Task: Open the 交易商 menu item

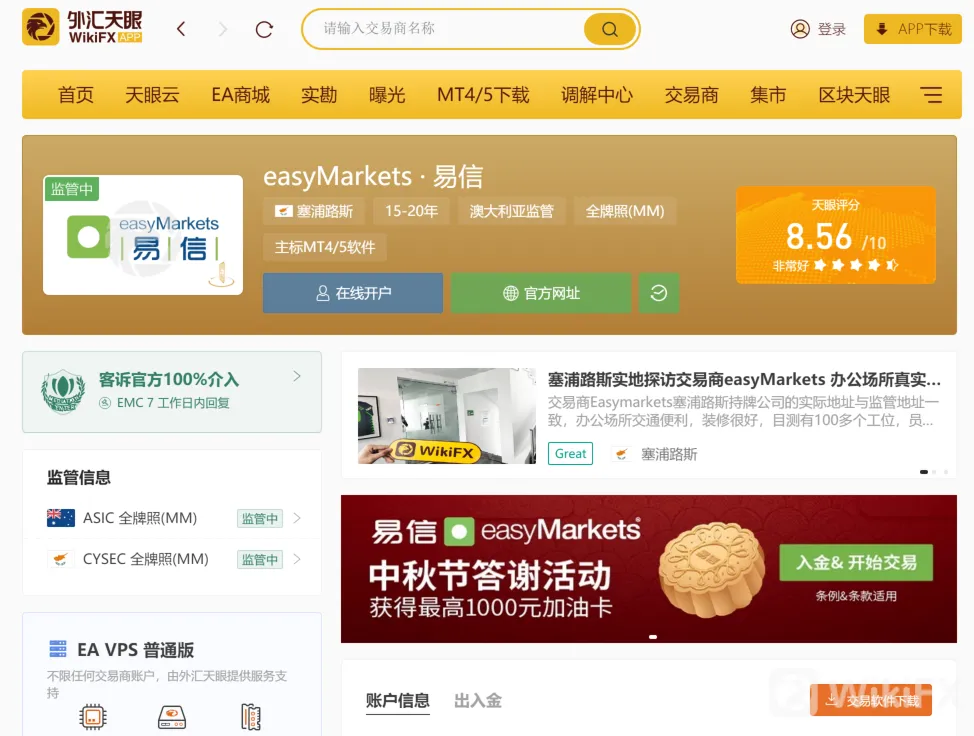Action: point(691,94)
